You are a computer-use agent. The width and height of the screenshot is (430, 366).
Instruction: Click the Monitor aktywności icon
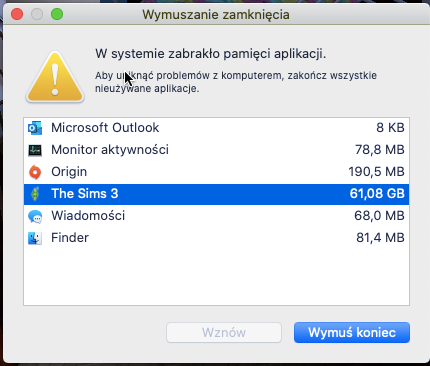(x=35, y=150)
